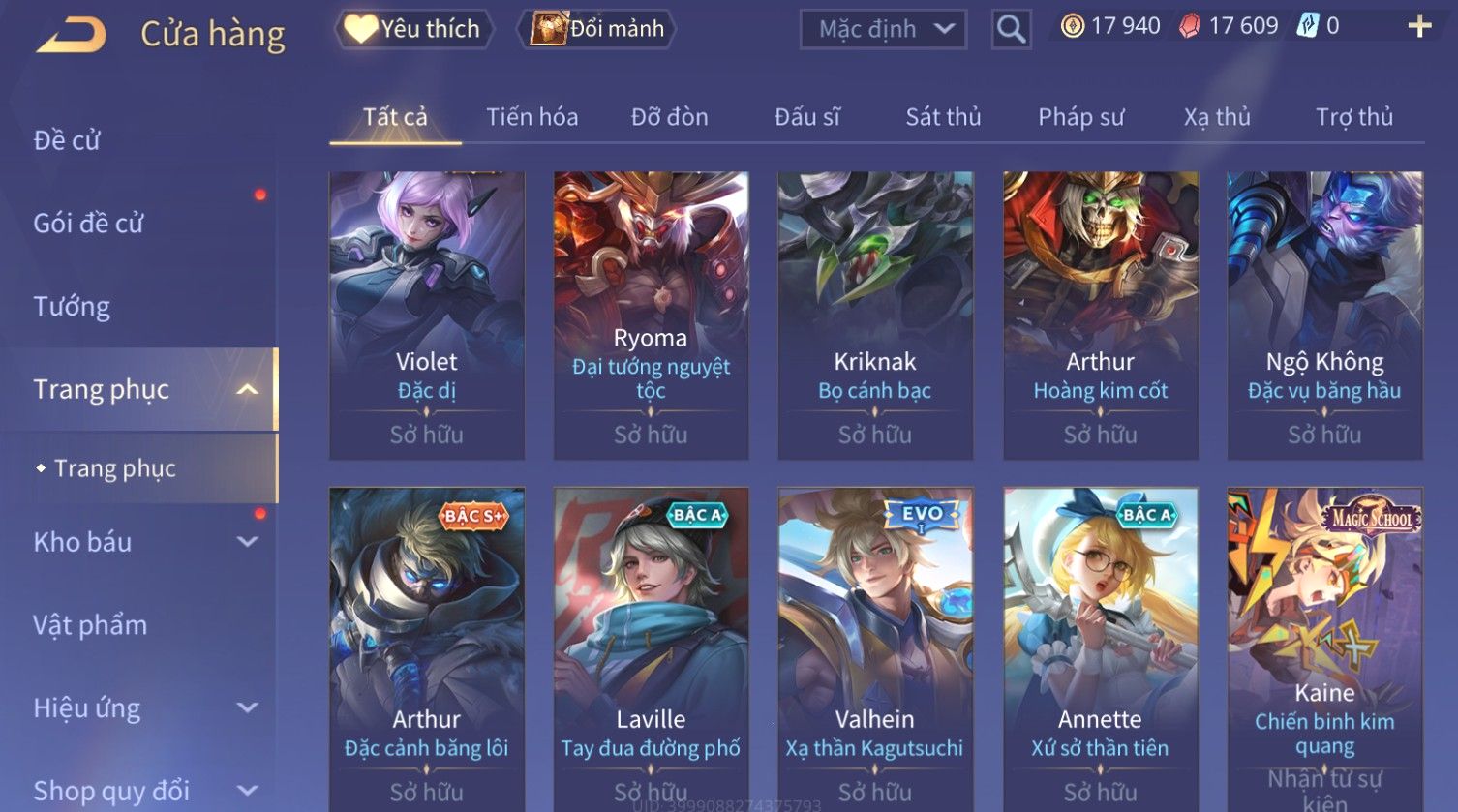The height and width of the screenshot is (812, 1458).
Task: Switch to the Tiến hóa tab
Action: tap(532, 117)
